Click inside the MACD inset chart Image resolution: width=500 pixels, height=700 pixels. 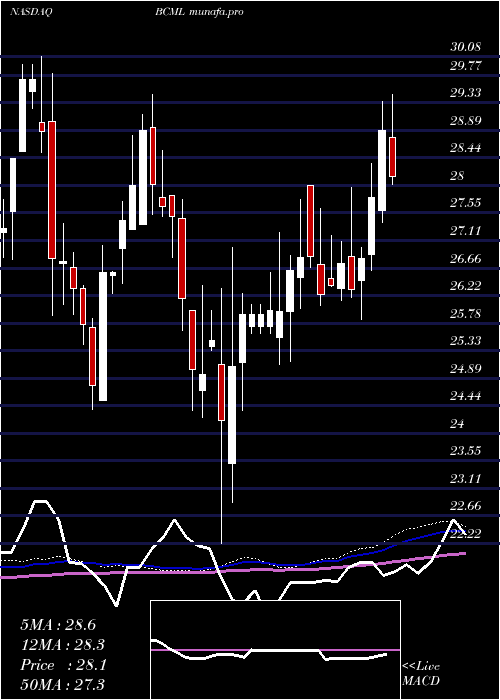(x=275, y=650)
